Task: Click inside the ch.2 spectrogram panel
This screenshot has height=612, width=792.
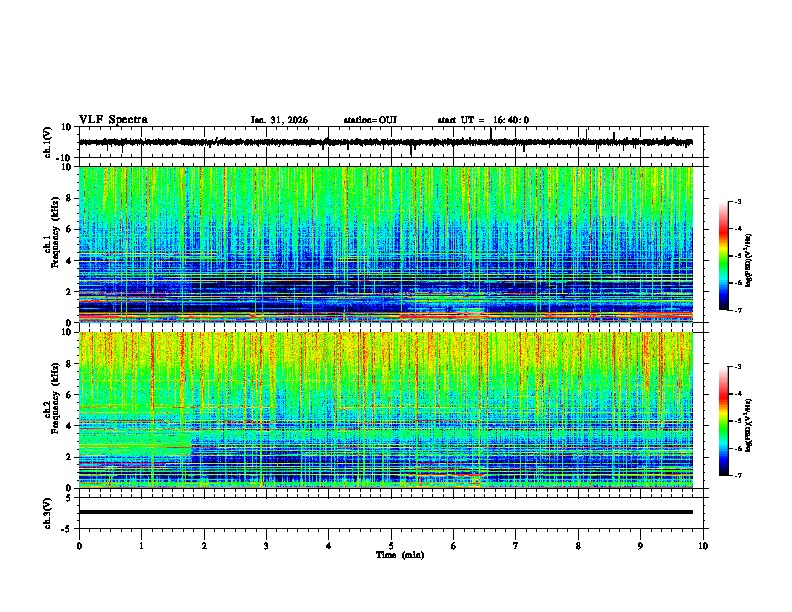Action: click(386, 410)
